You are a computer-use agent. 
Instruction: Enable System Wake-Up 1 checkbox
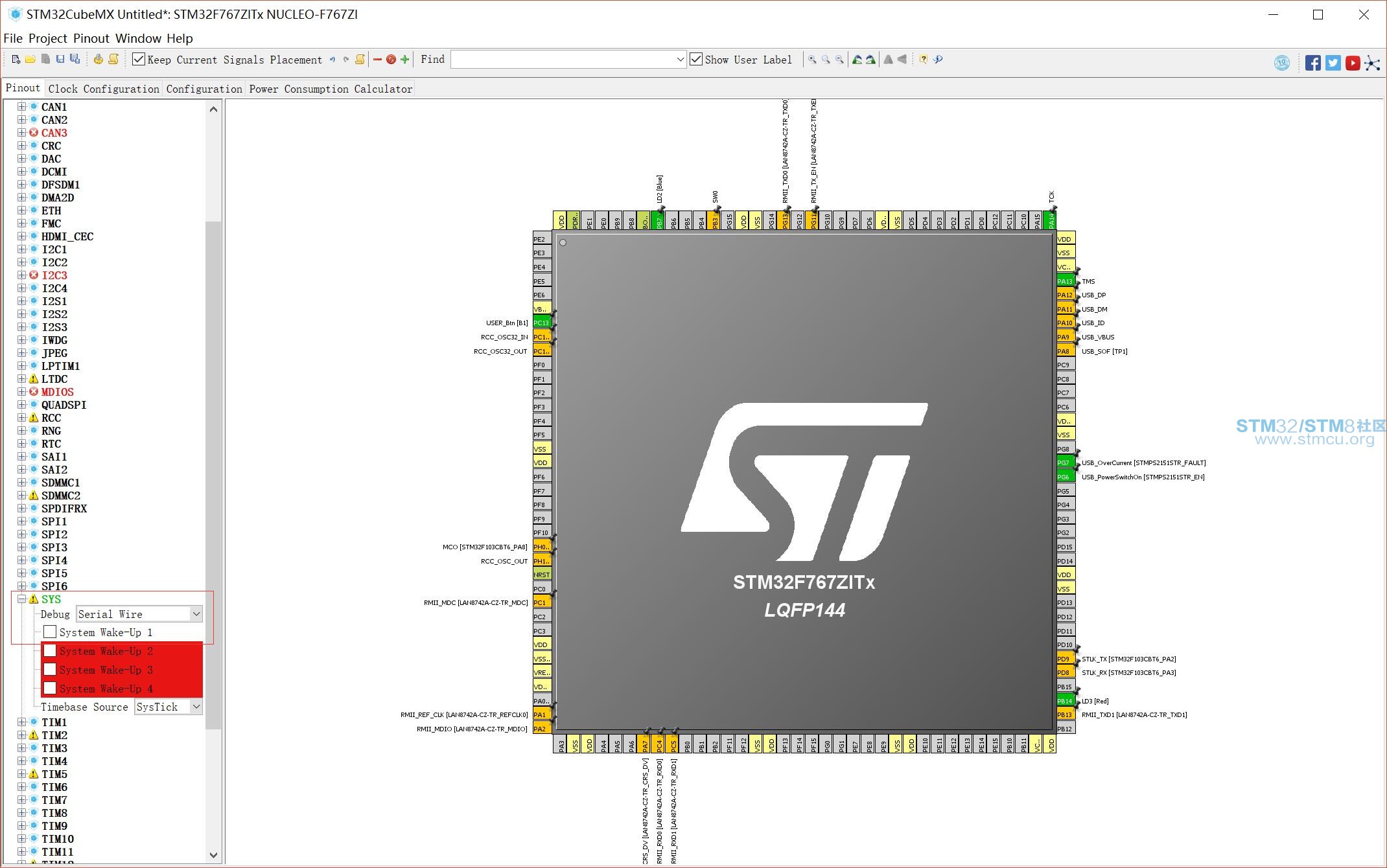tap(50, 632)
